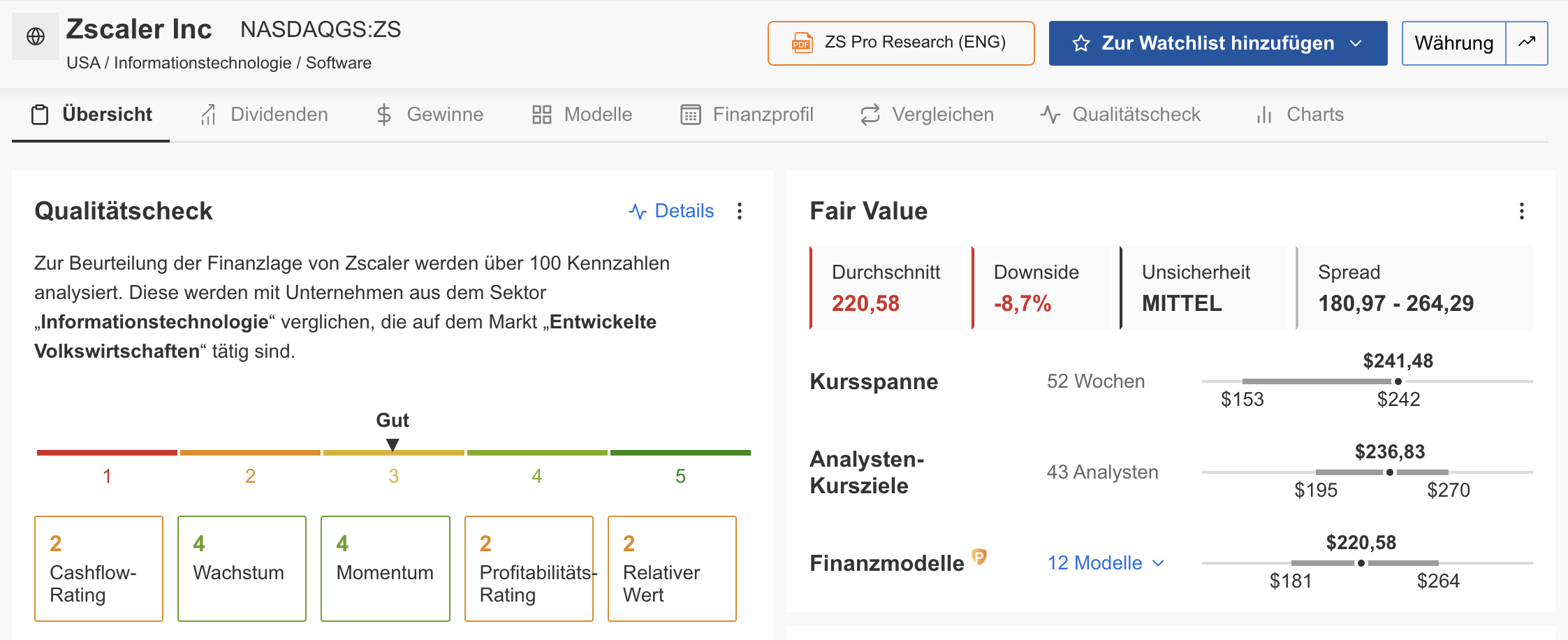The height and width of the screenshot is (640, 1568).
Task: Click the calendar icon on Finanzprofil tab
Action: click(x=690, y=115)
